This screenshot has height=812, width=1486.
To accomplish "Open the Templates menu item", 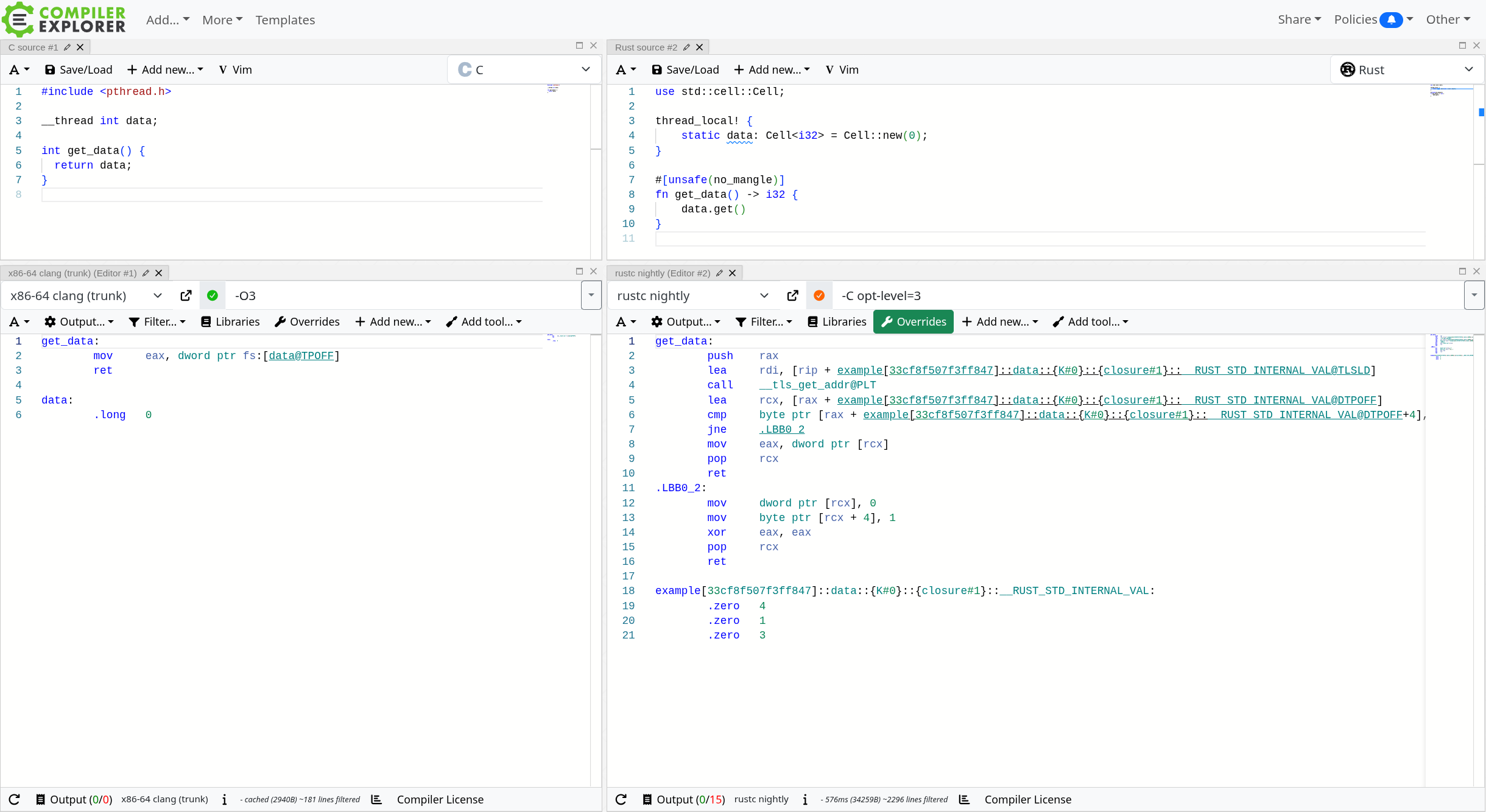I will pyautogui.click(x=285, y=20).
